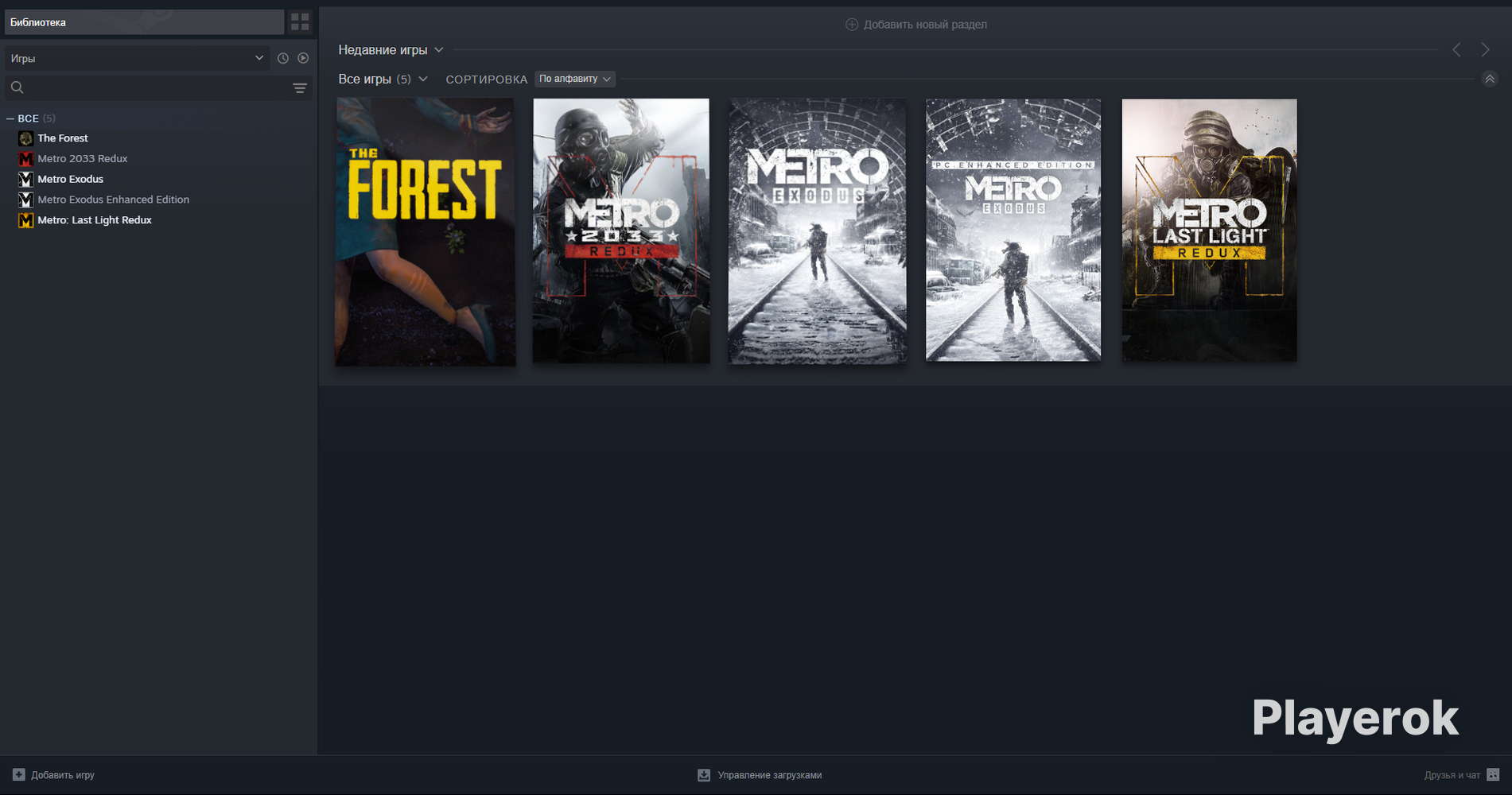Collapse shelf with double-chevron up icon
The width and height of the screenshot is (1512, 795).
click(x=1490, y=79)
